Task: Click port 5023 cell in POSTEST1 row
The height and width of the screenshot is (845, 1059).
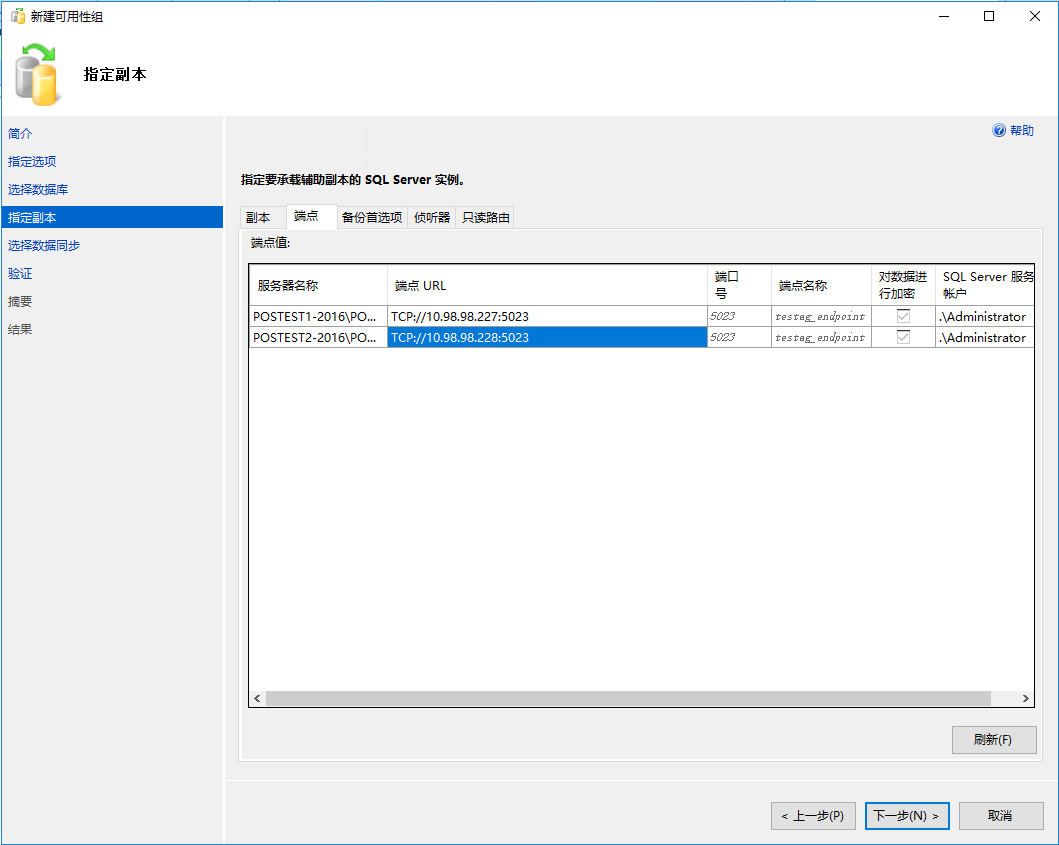Action: click(x=739, y=316)
